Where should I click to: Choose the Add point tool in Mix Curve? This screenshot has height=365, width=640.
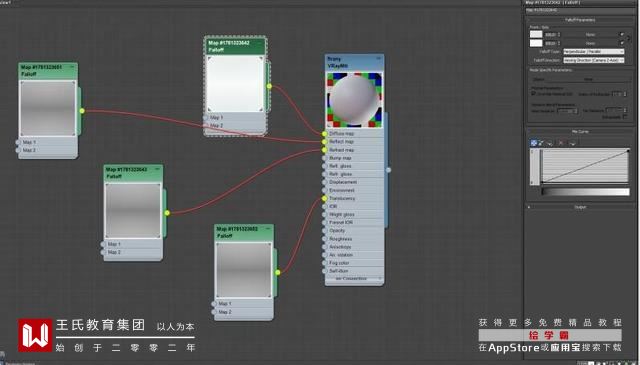coord(549,143)
